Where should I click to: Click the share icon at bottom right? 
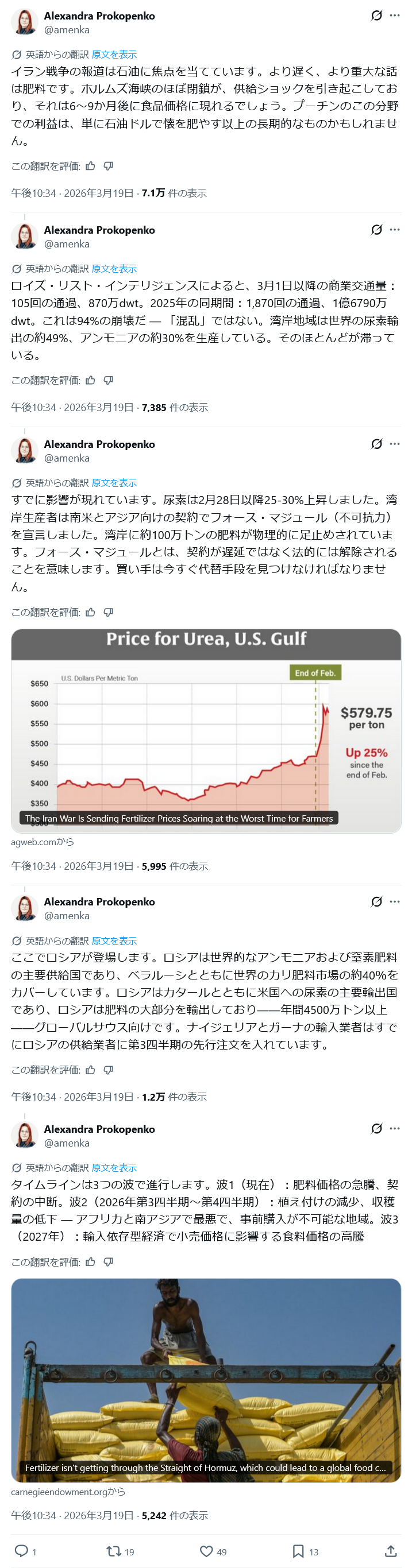(391, 1550)
